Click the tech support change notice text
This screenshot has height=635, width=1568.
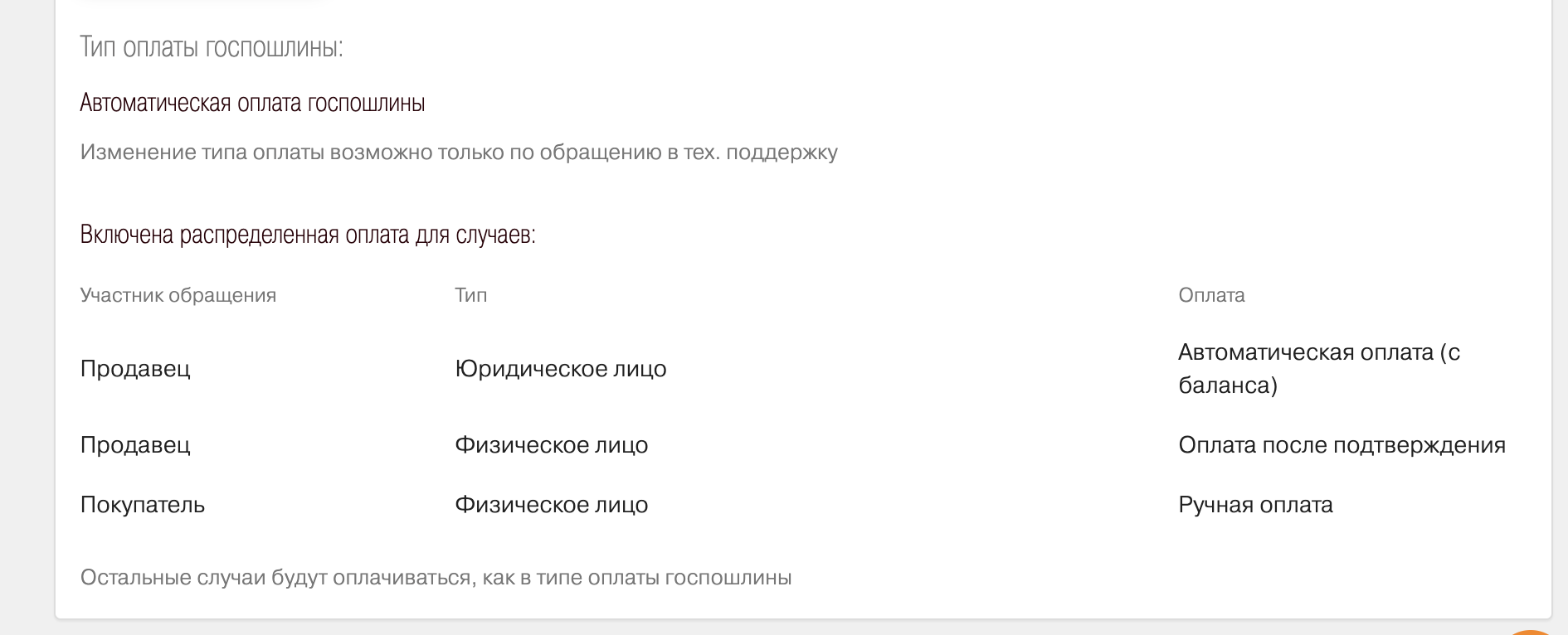458,153
